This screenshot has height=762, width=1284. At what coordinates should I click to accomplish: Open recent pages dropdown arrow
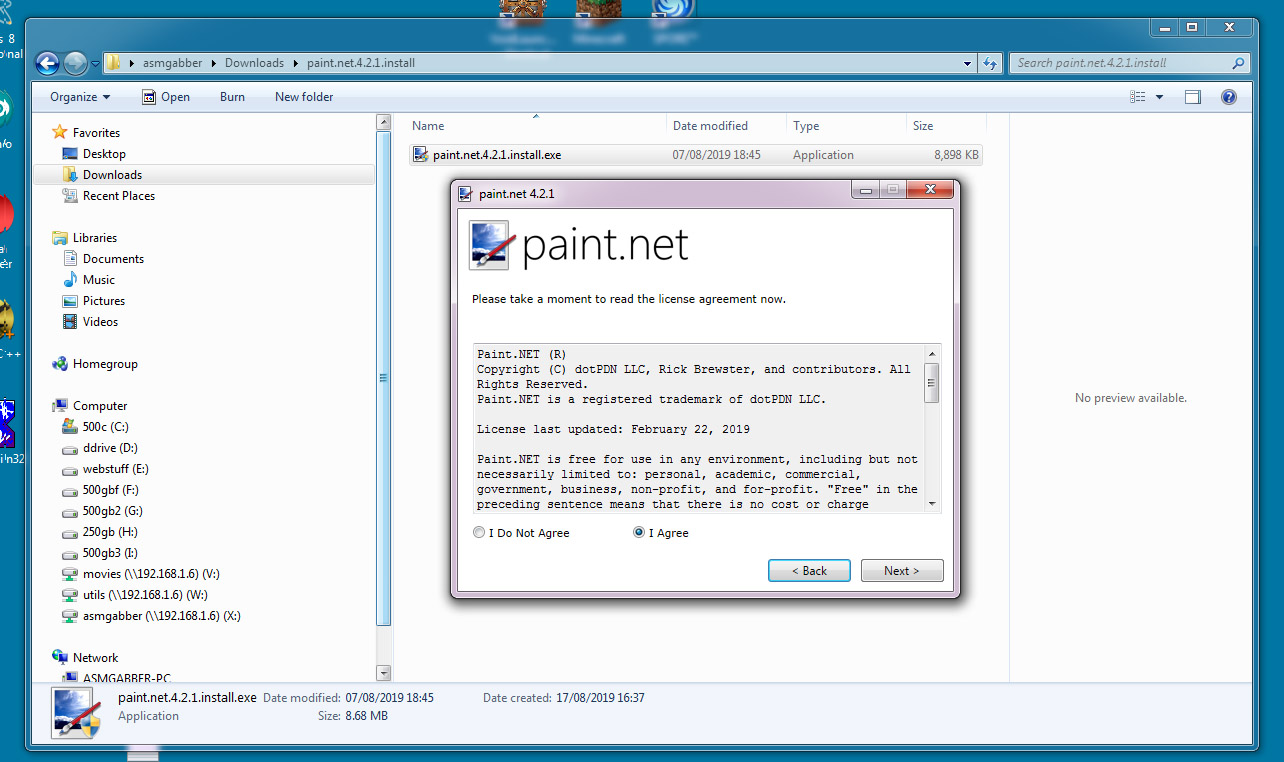pyautogui.click(x=95, y=63)
